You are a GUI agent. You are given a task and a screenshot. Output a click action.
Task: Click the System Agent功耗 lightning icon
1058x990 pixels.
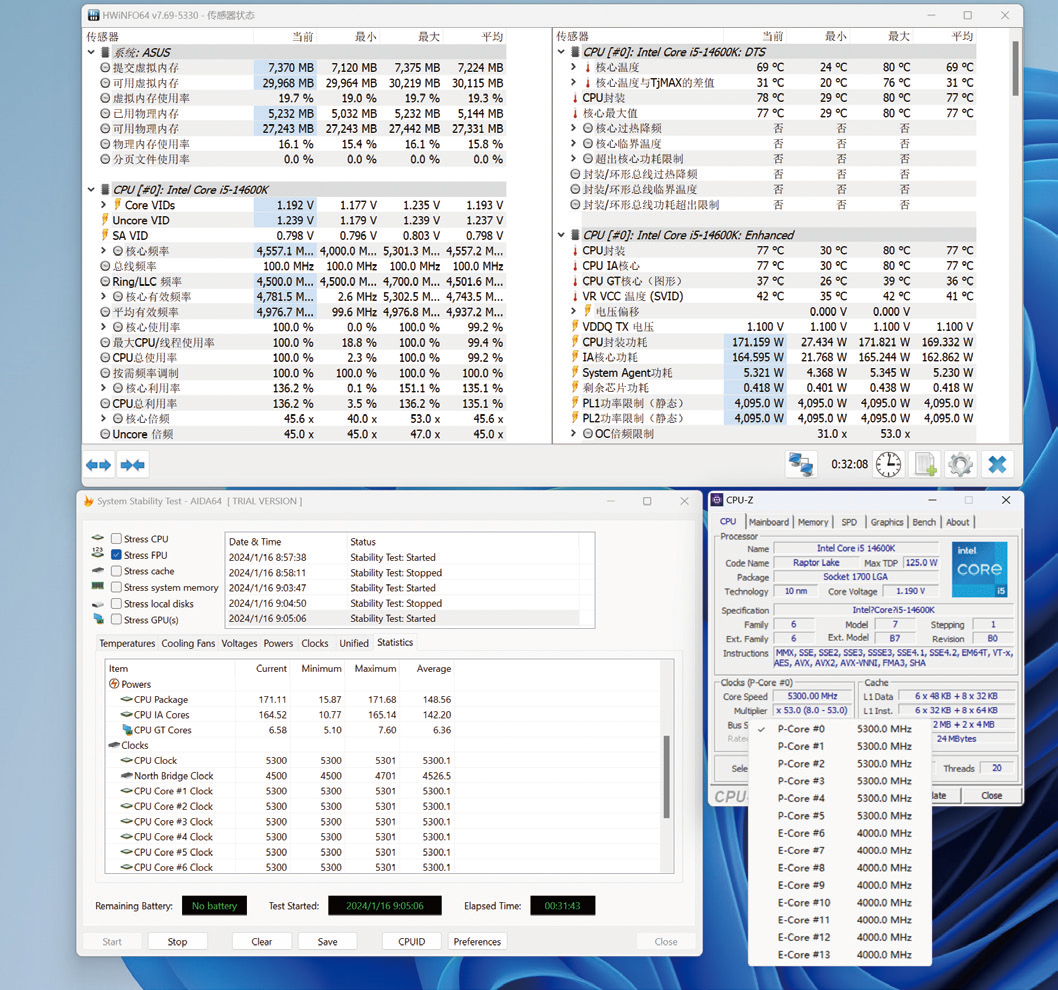click(x=576, y=373)
